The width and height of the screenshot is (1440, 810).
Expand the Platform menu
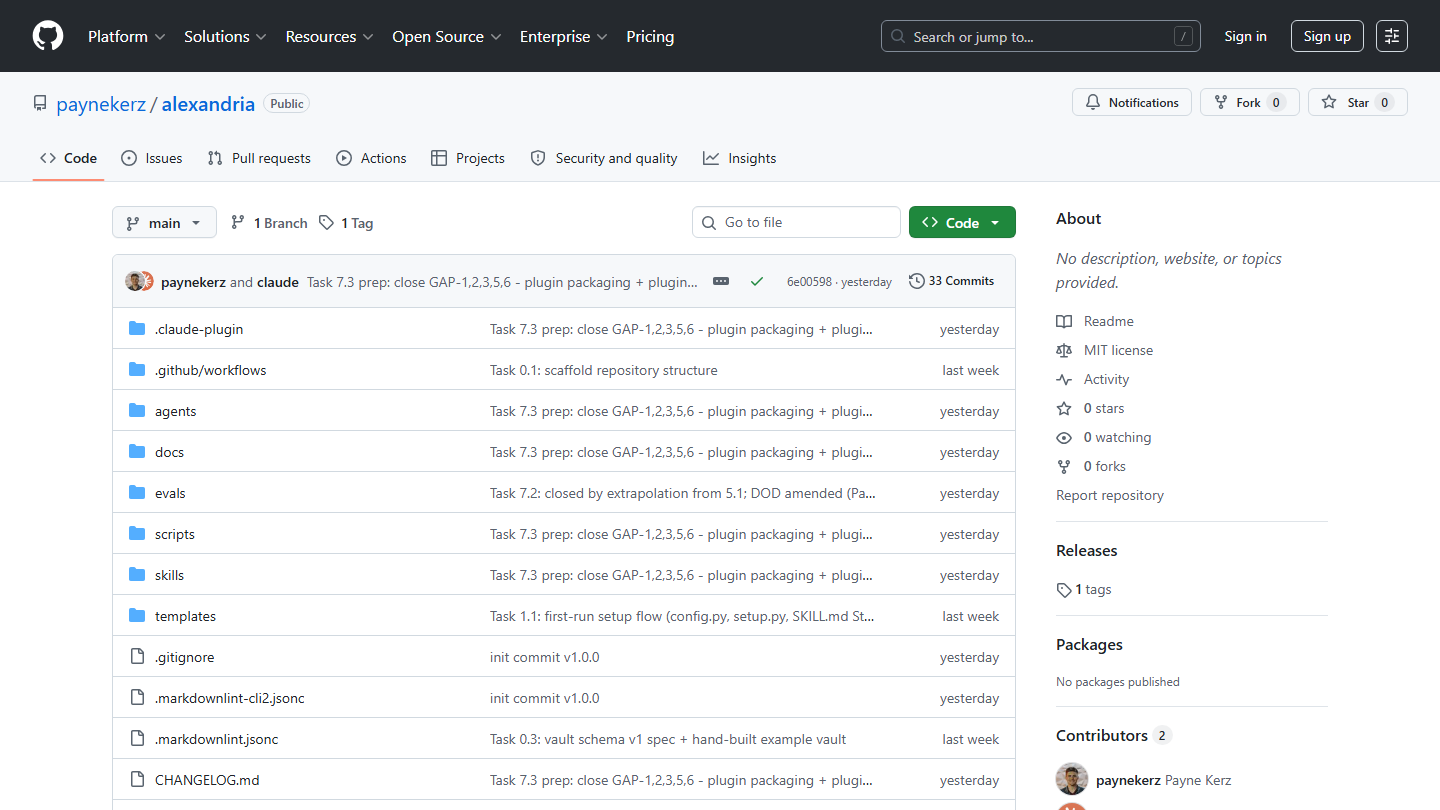(127, 36)
